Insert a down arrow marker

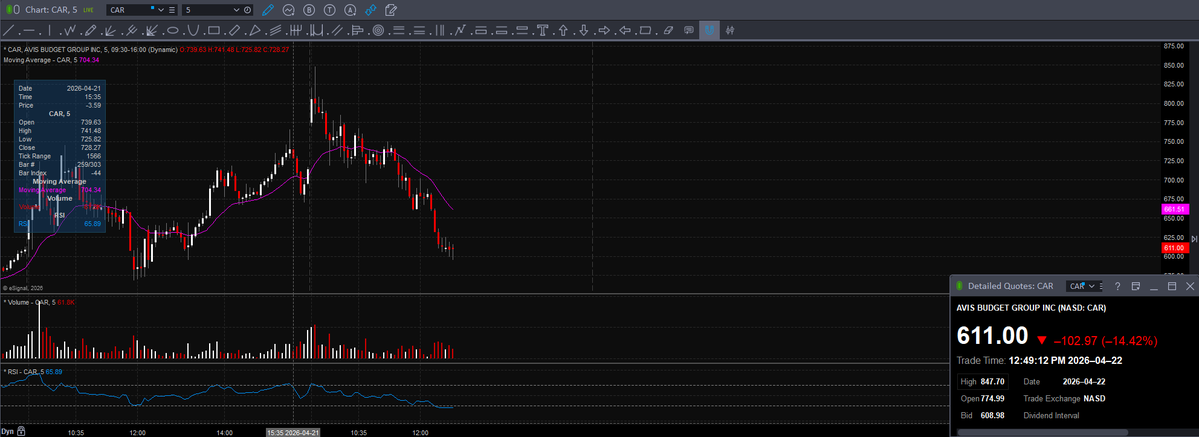click(583, 31)
